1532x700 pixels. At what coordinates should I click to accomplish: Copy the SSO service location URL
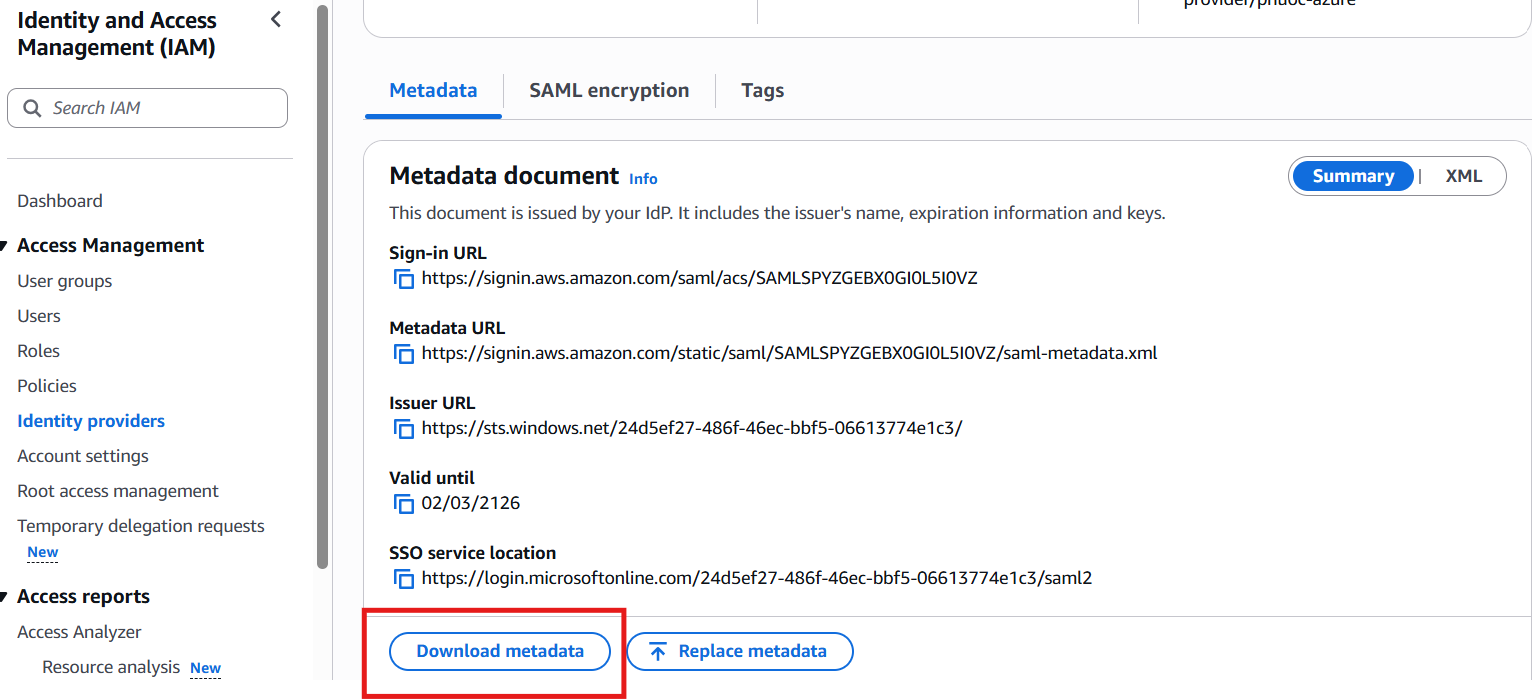click(x=404, y=579)
